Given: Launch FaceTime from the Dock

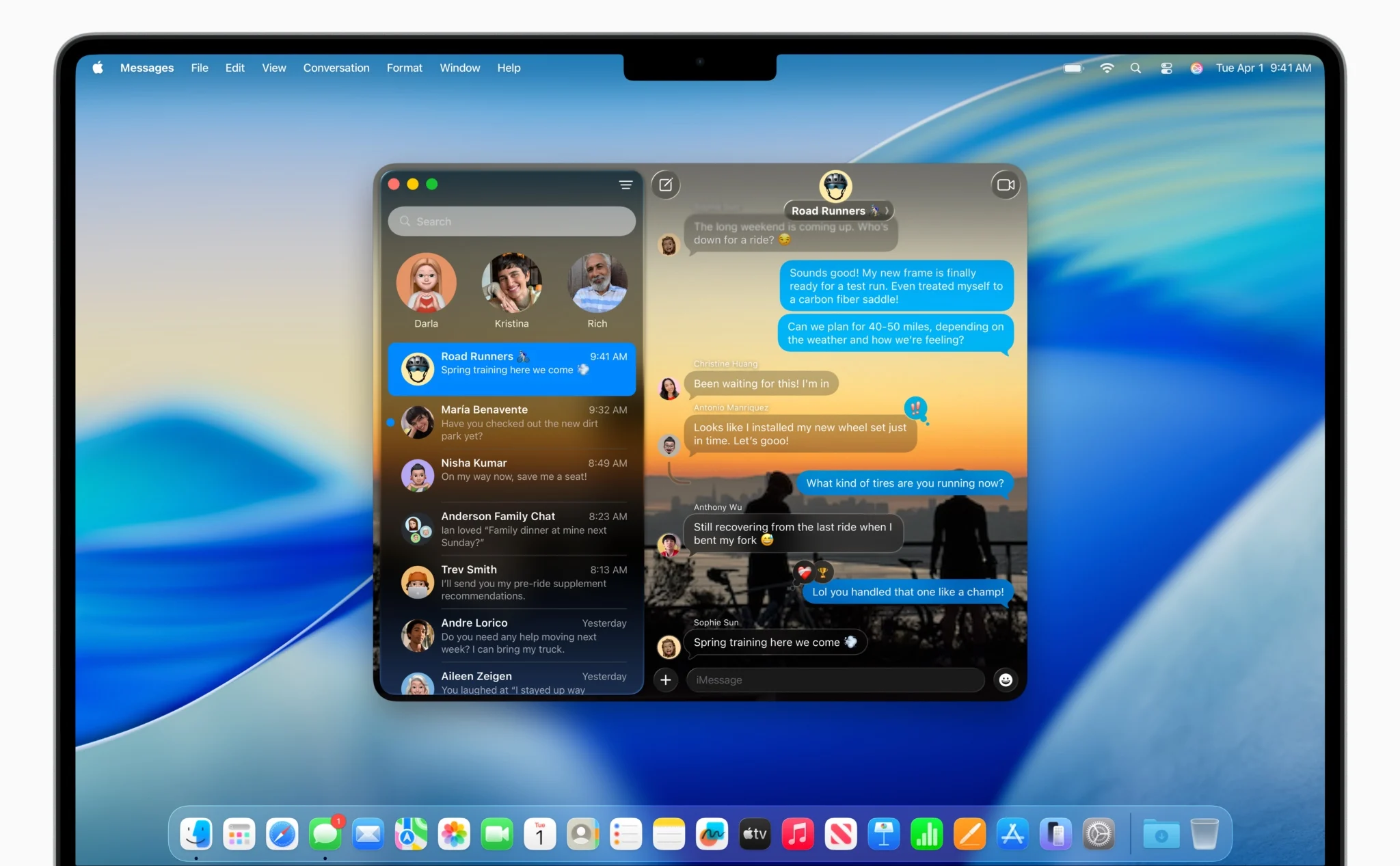Looking at the screenshot, I should tap(497, 834).
